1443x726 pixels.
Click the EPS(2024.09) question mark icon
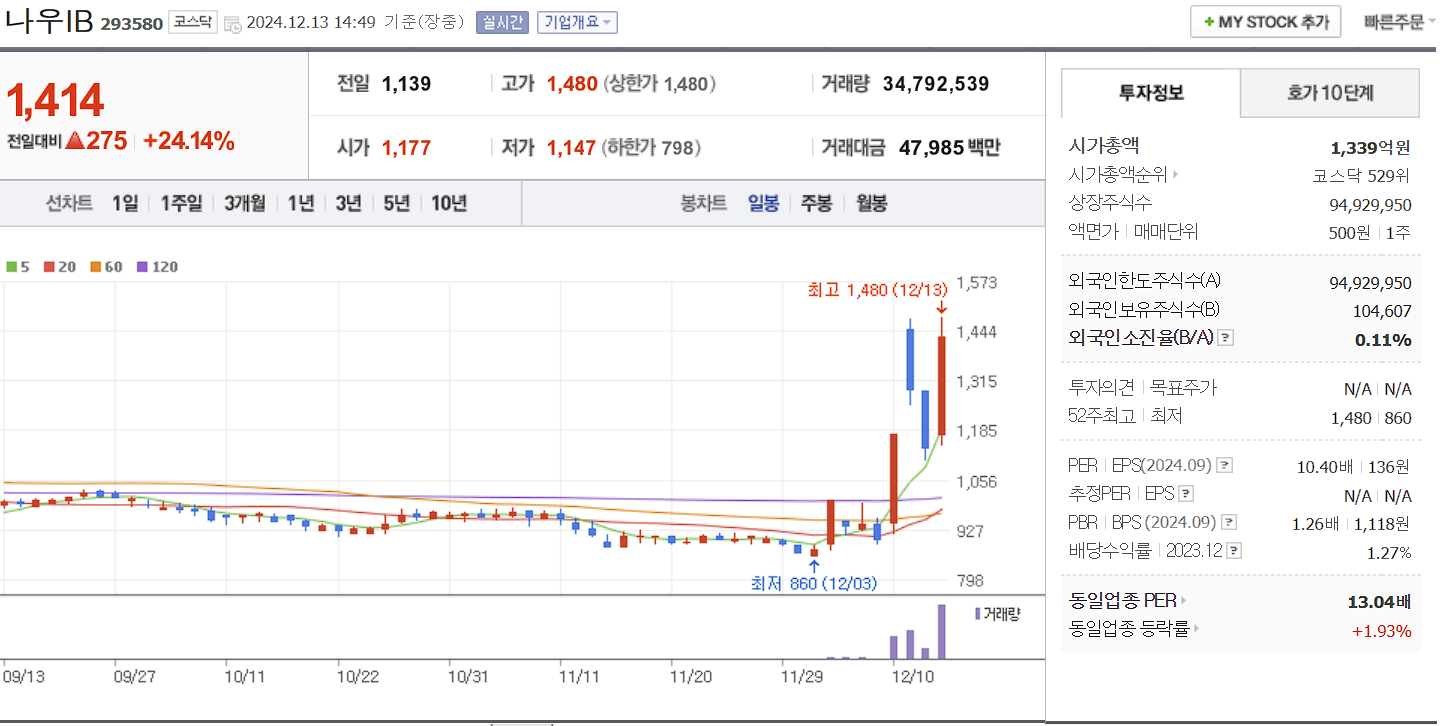point(1224,466)
